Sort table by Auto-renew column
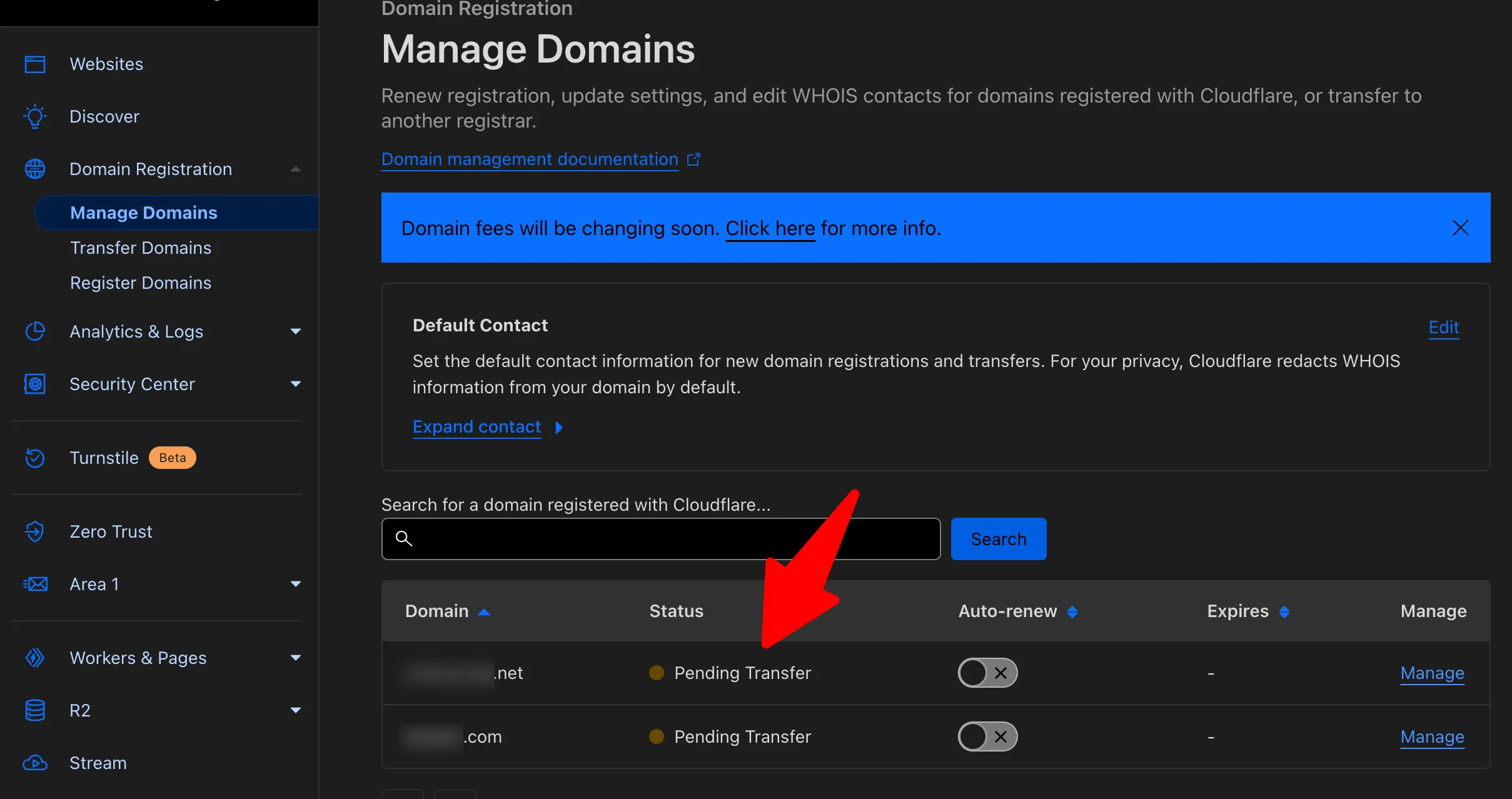The height and width of the screenshot is (799, 1512). pyautogui.click(x=1072, y=611)
